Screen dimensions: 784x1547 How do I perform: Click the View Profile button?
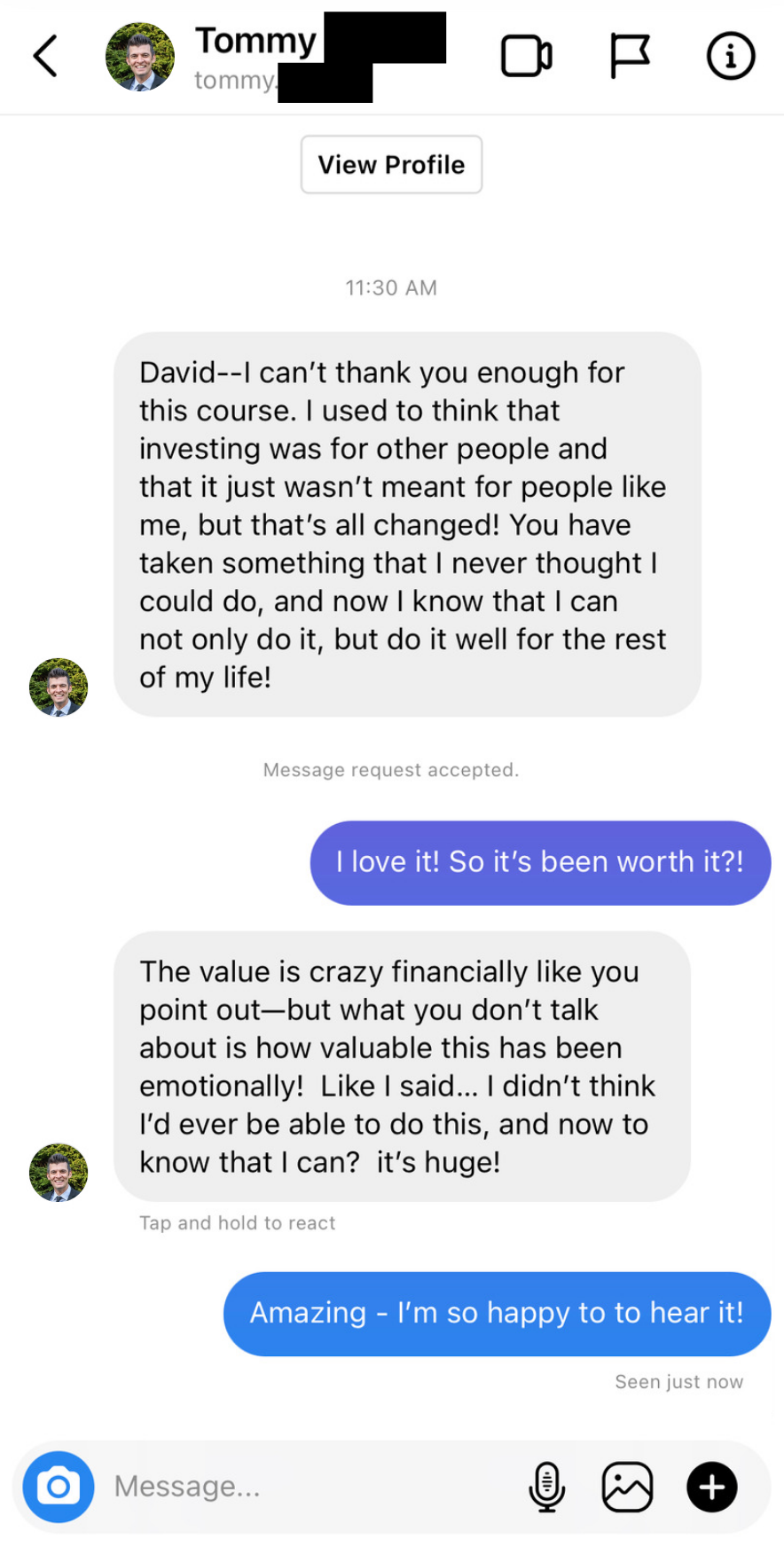(391, 165)
